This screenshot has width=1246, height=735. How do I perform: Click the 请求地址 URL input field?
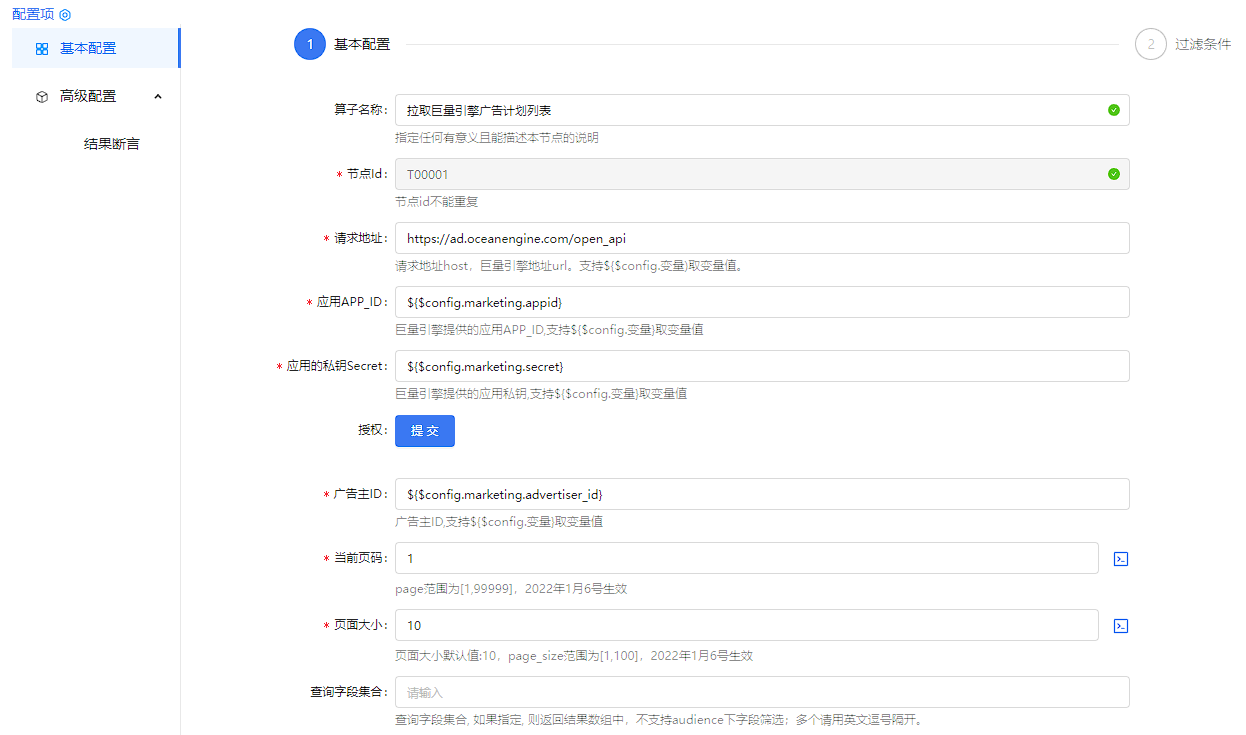pyautogui.click(x=761, y=238)
